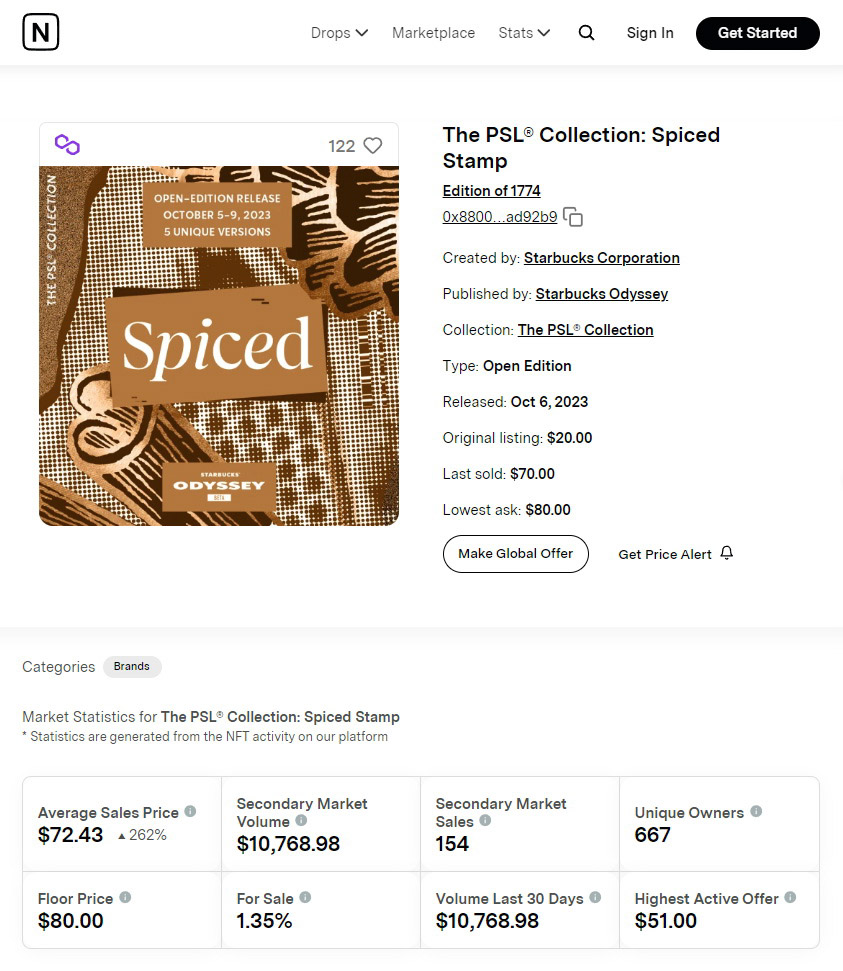
Task: Show info for Highest Active Offer
Action: tap(790, 897)
